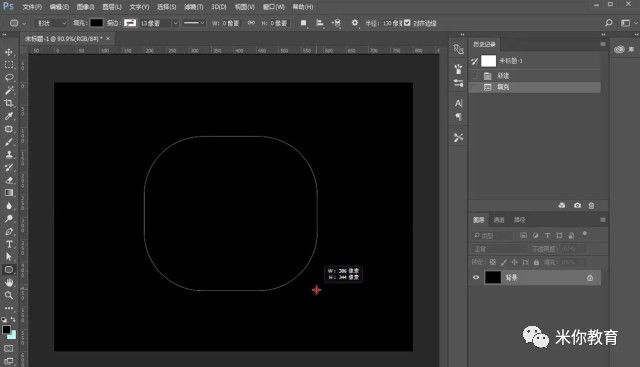
Task: Hide the background layer eye icon
Action: 476,278
